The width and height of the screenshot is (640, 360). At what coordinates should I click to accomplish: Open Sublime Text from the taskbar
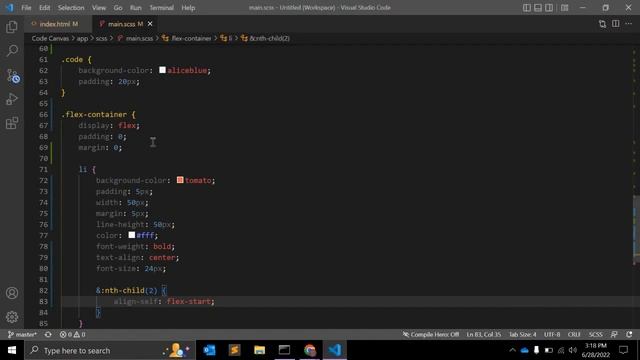pyautogui.click(x=234, y=350)
